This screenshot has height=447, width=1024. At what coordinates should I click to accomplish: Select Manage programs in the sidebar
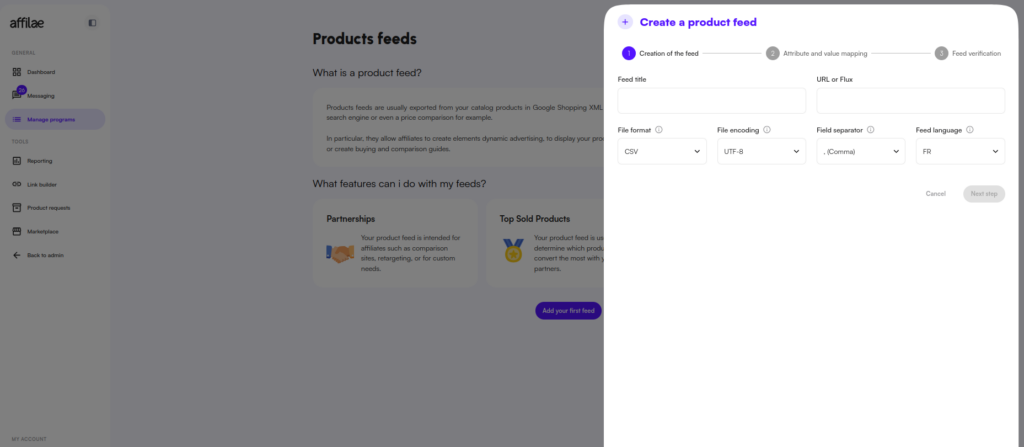pos(54,119)
